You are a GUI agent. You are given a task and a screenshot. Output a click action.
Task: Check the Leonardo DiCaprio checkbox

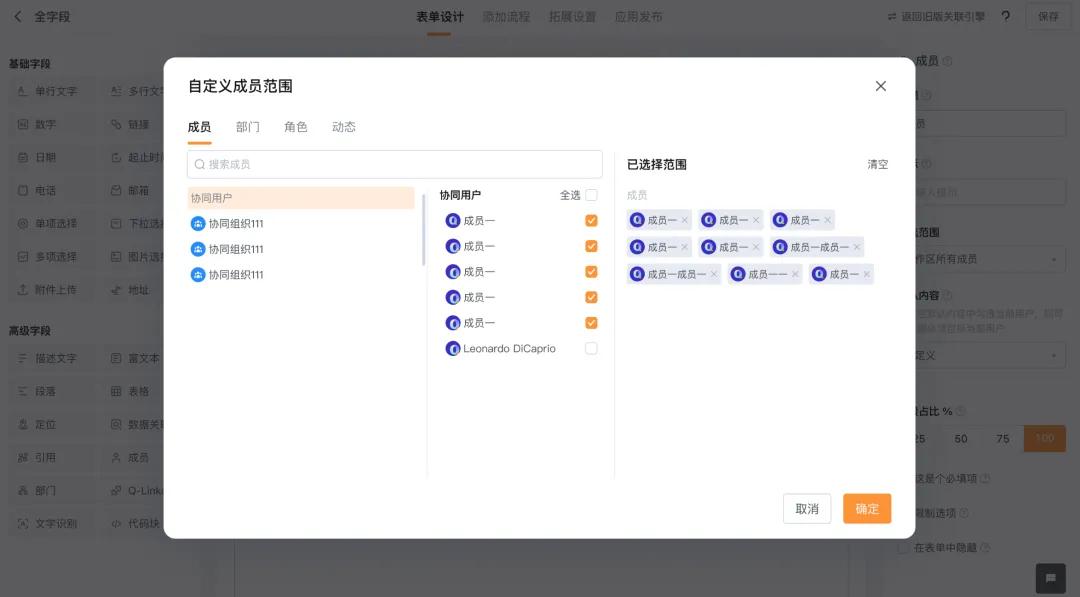(591, 348)
